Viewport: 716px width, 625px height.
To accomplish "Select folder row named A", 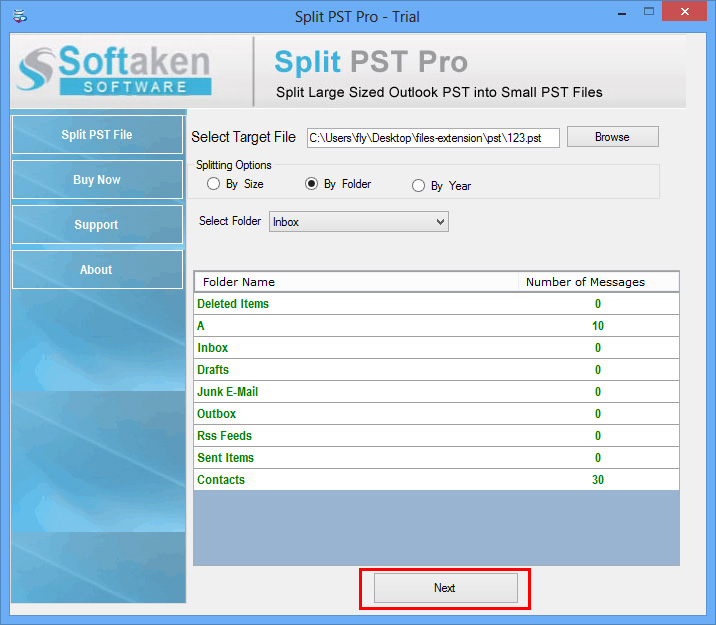I will 436,326.
